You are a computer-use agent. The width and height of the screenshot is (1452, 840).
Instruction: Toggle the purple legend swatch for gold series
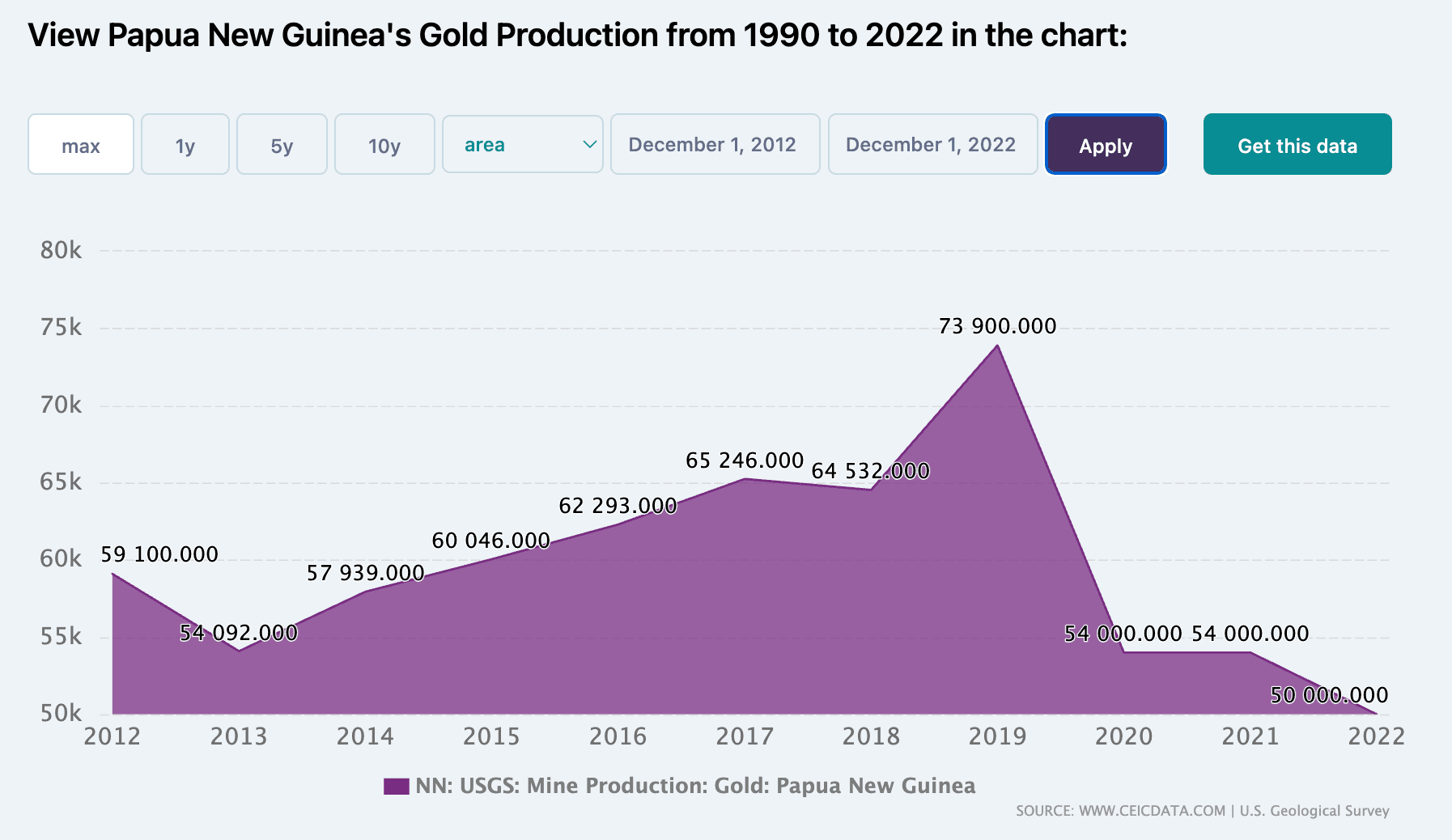tap(397, 786)
